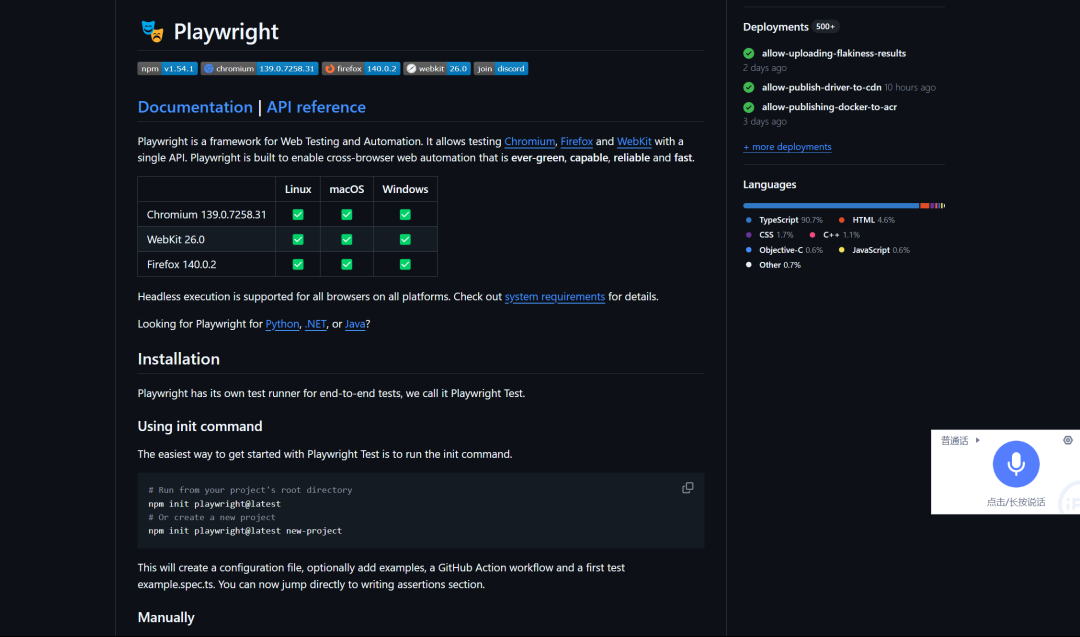Click the TypeScript segment of languages bar
The image size is (1080, 637).
[x=831, y=205]
